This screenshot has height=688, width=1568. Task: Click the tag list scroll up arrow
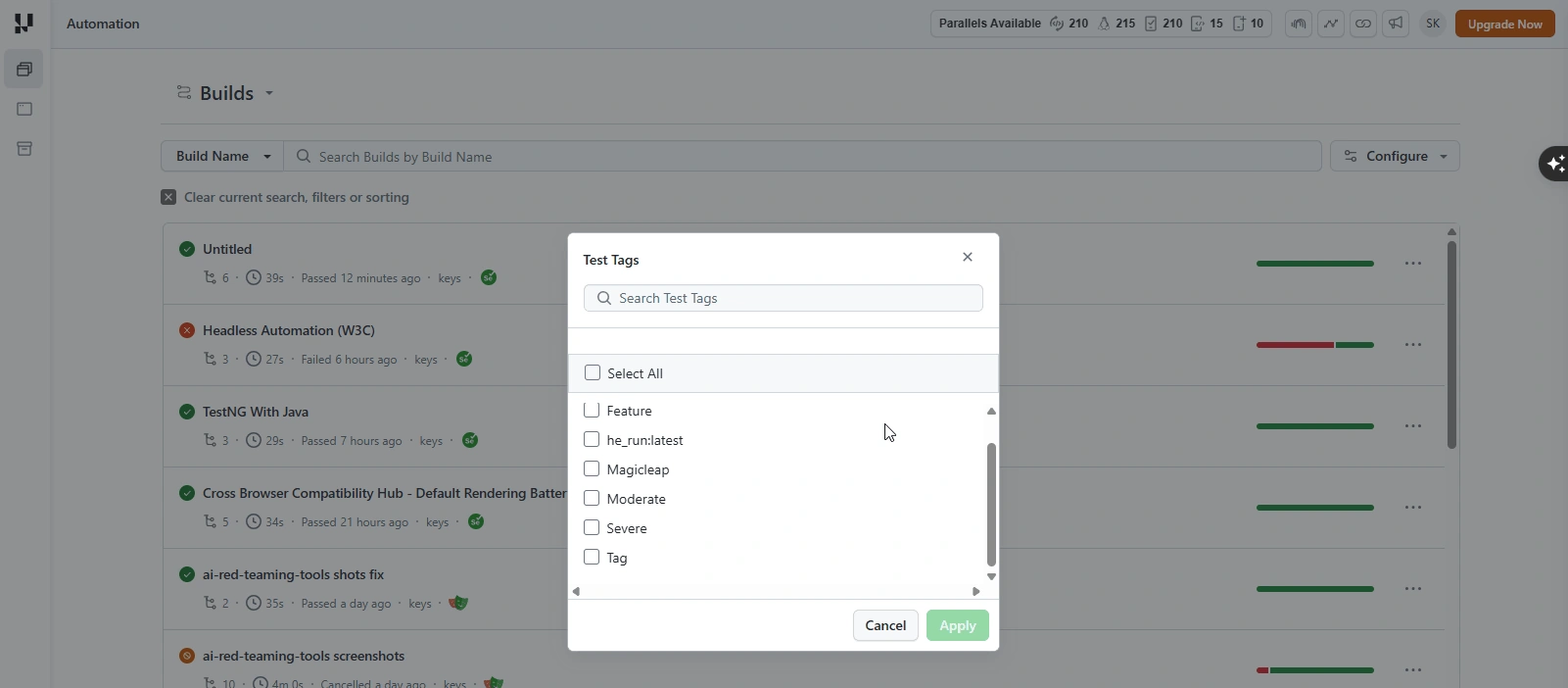[991, 412]
